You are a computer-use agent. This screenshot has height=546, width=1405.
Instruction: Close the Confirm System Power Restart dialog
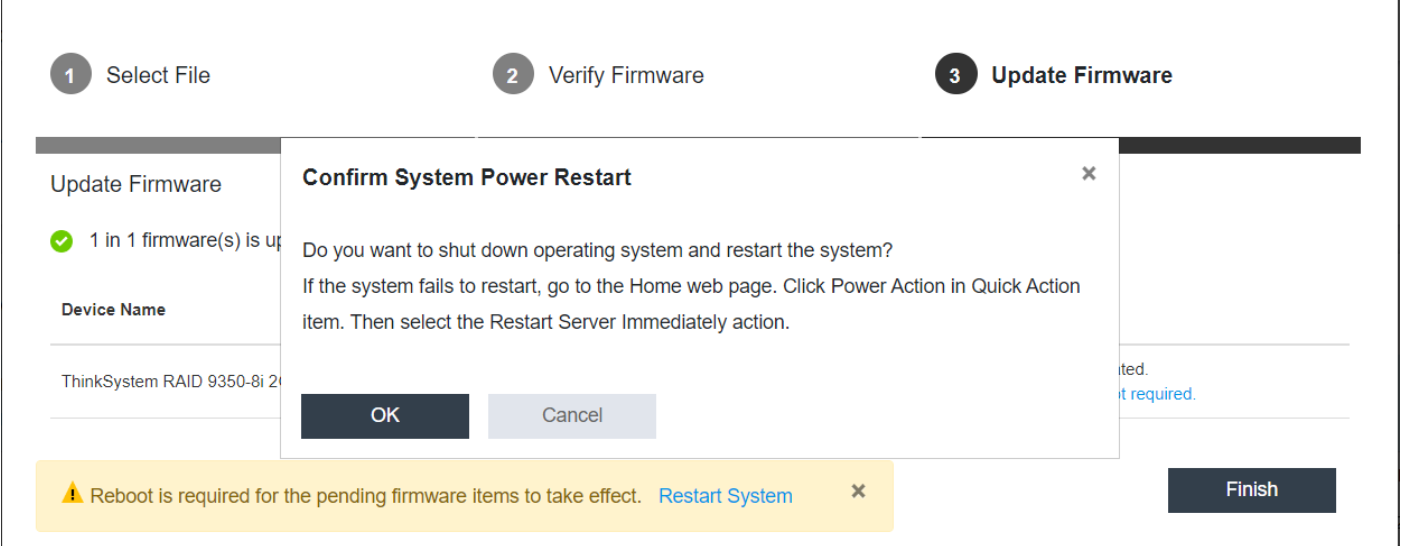coord(1089,174)
